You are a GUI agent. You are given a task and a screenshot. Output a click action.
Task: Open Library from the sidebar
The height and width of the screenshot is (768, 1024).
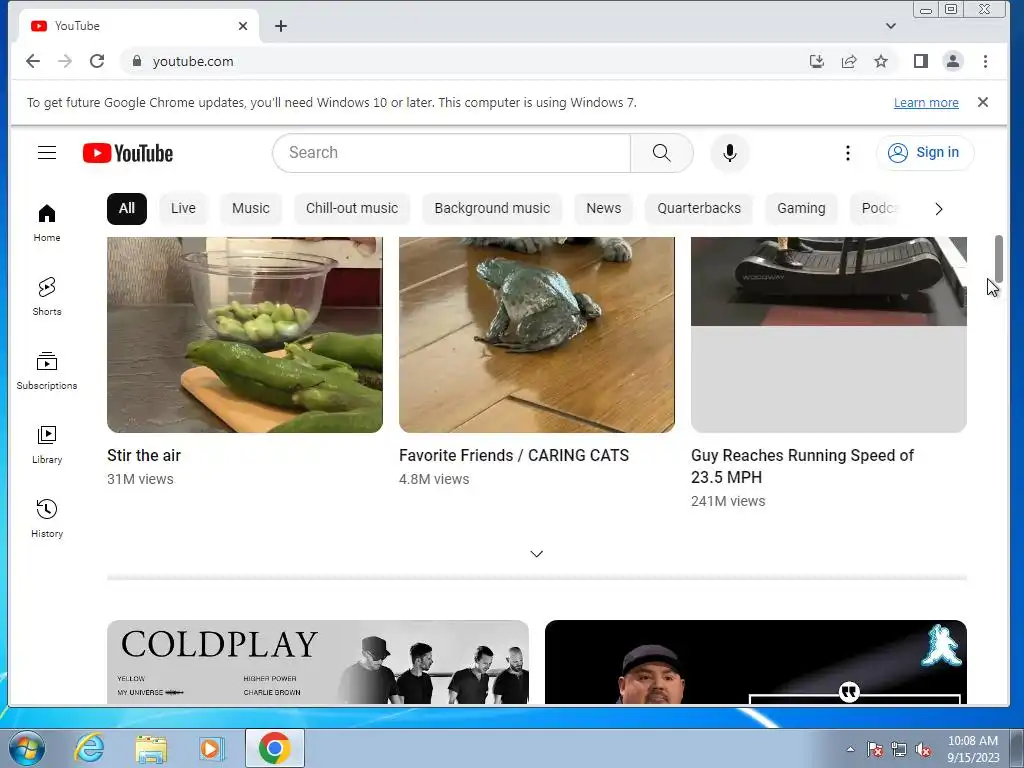tap(47, 445)
